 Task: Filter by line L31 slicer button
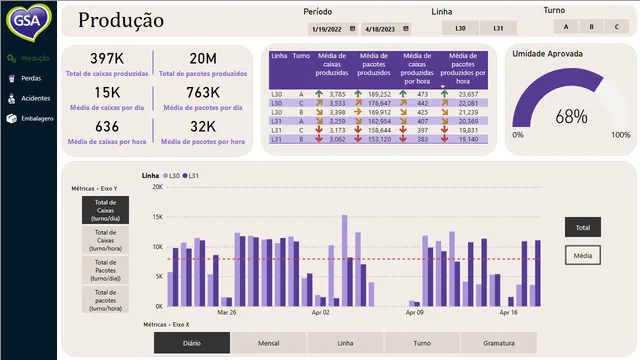click(498, 28)
